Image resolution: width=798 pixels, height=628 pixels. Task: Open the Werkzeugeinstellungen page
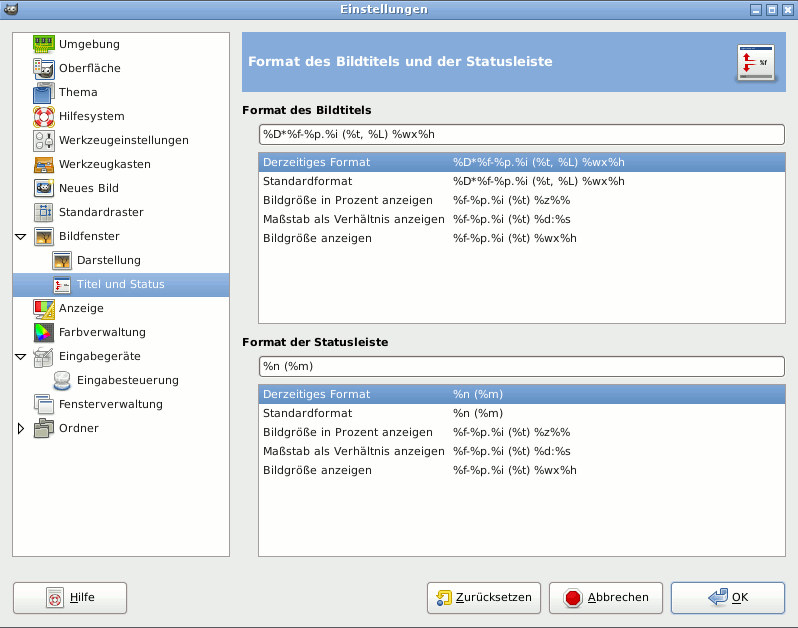click(x=123, y=140)
